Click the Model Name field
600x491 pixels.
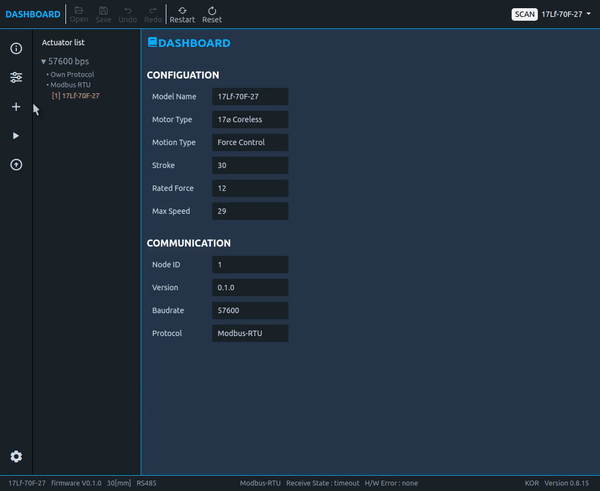point(250,97)
